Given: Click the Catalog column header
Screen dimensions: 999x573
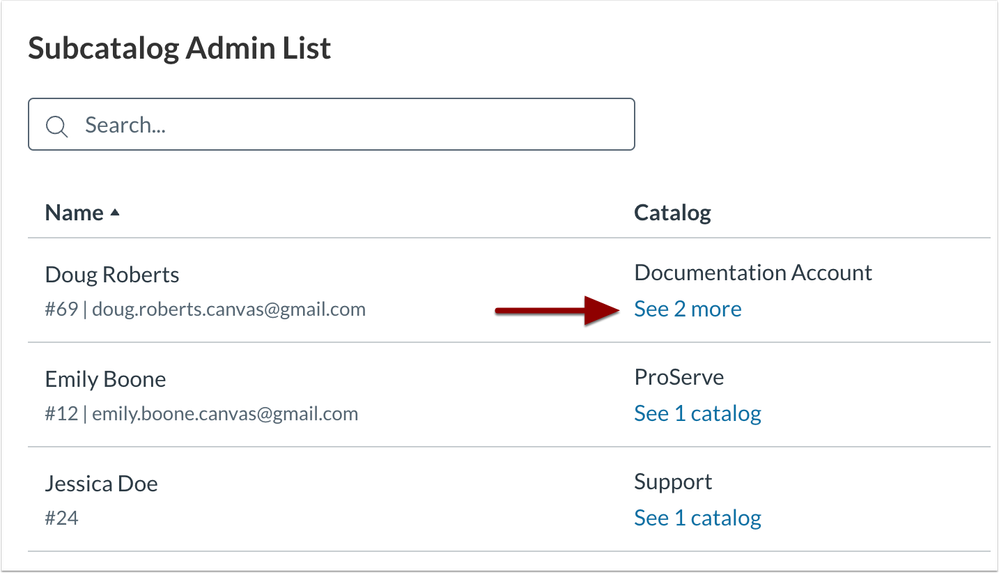Looking at the screenshot, I should 672,213.
